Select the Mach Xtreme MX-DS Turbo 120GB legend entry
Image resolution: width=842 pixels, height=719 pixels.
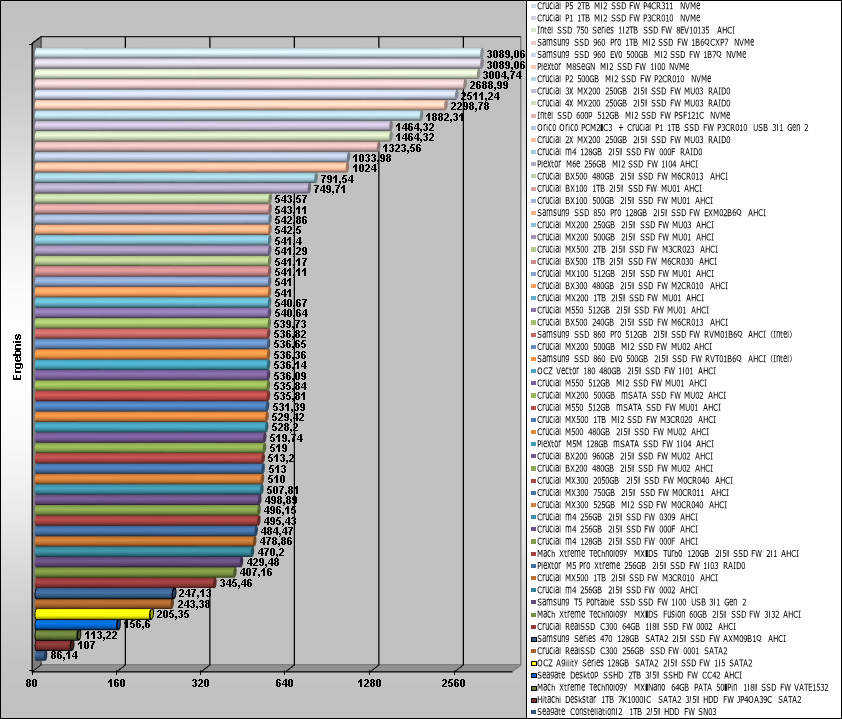(667, 554)
